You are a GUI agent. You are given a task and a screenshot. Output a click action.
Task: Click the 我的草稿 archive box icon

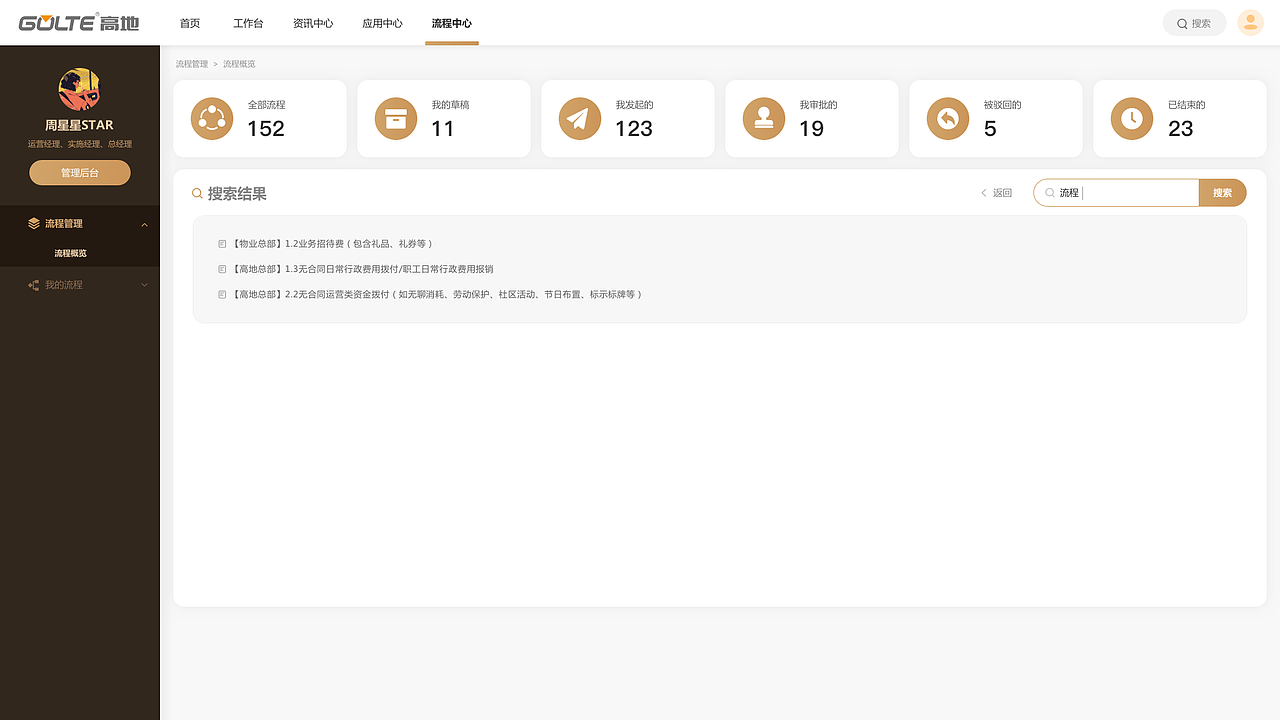point(396,119)
